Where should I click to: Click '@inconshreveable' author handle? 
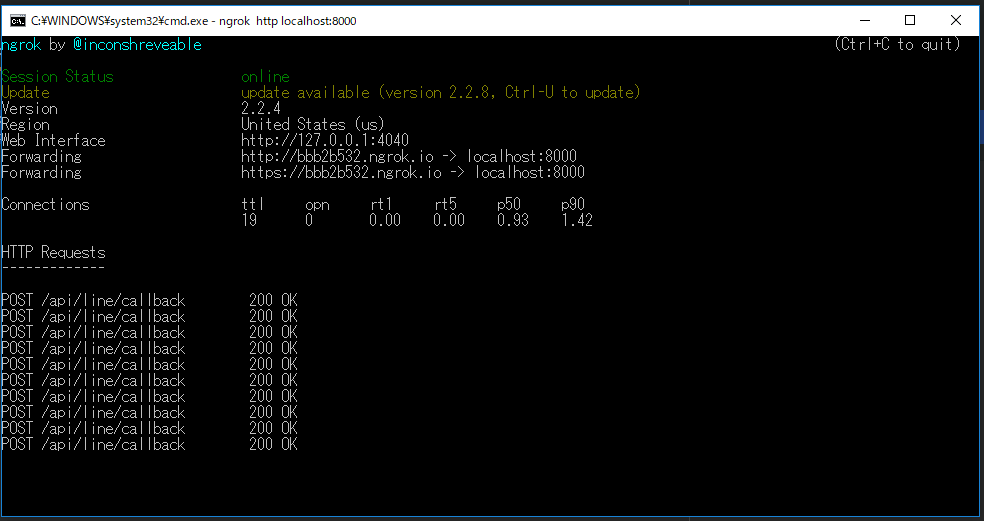click(x=137, y=45)
